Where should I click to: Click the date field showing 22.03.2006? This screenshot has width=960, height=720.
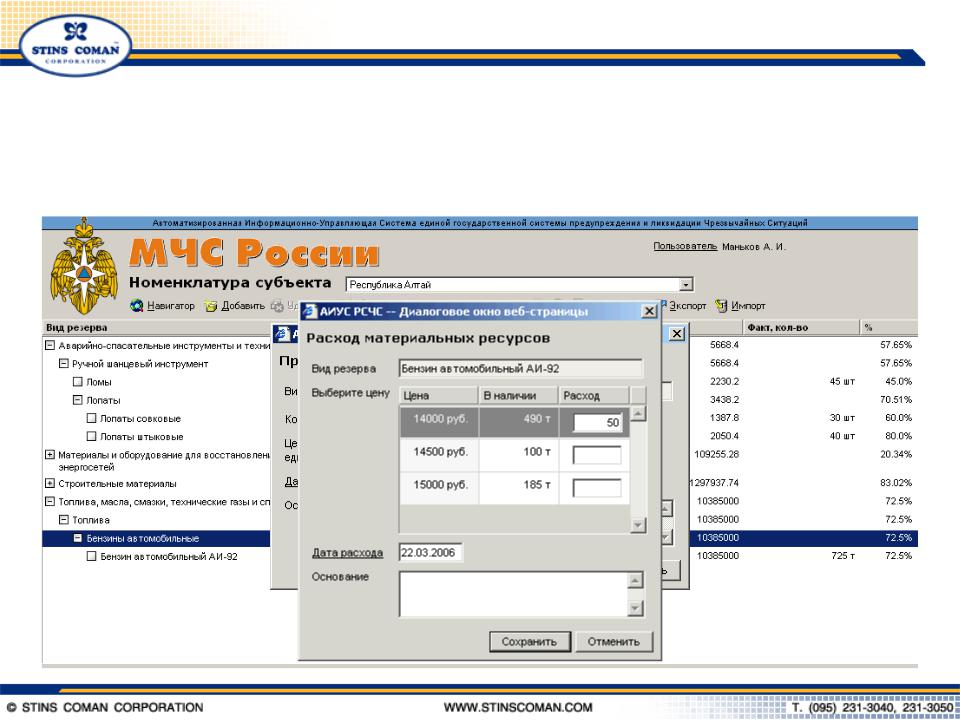pyautogui.click(x=430, y=553)
